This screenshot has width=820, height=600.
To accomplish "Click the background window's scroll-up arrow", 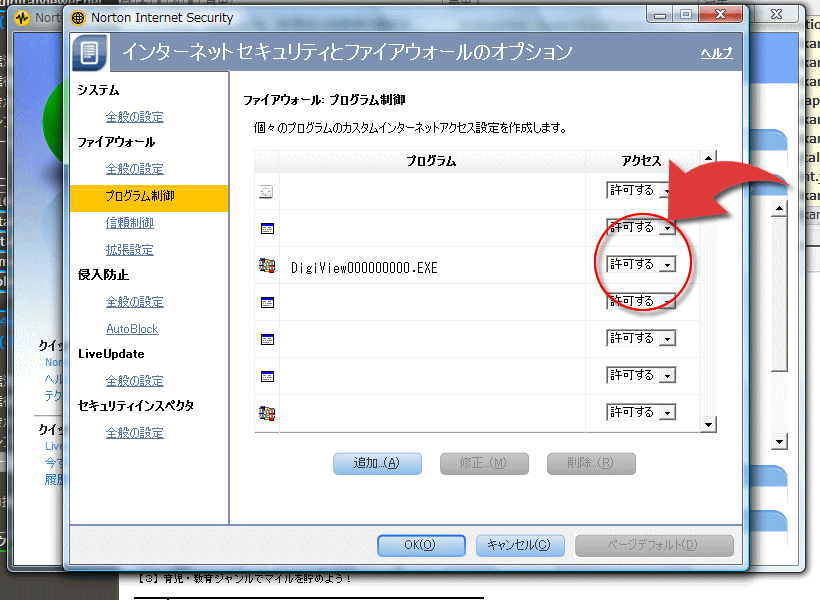I will coord(779,209).
